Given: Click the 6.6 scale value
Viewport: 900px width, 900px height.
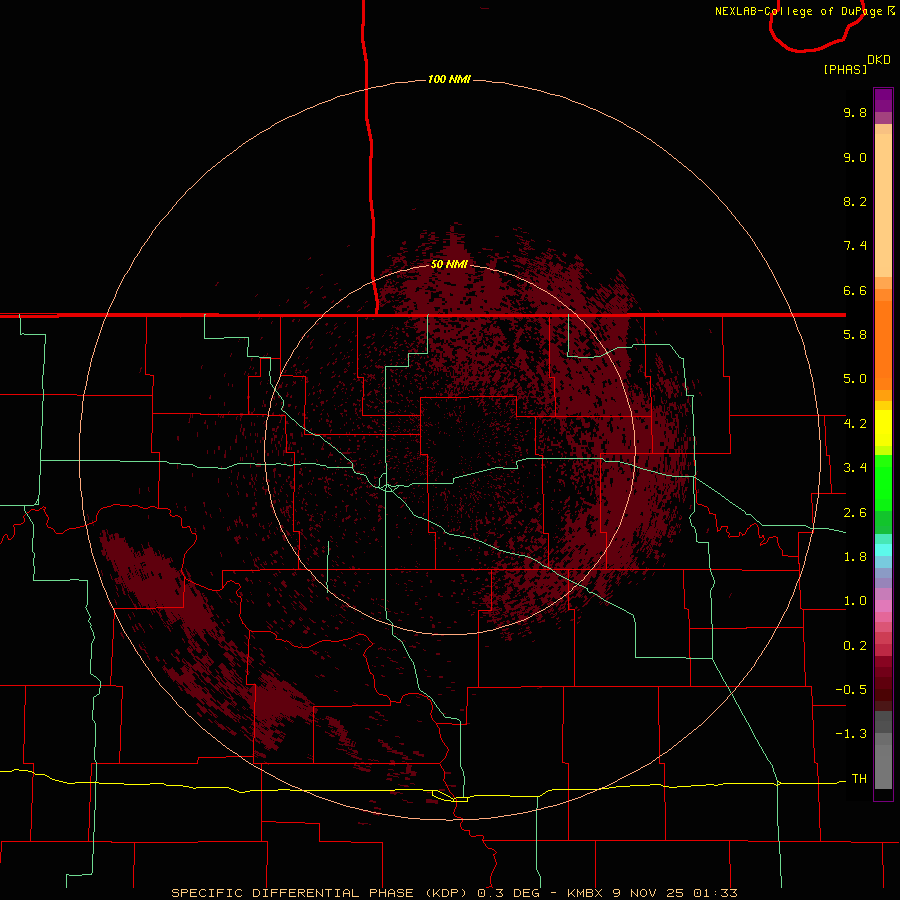Looking at the screenshot, I should pos(855,290).
